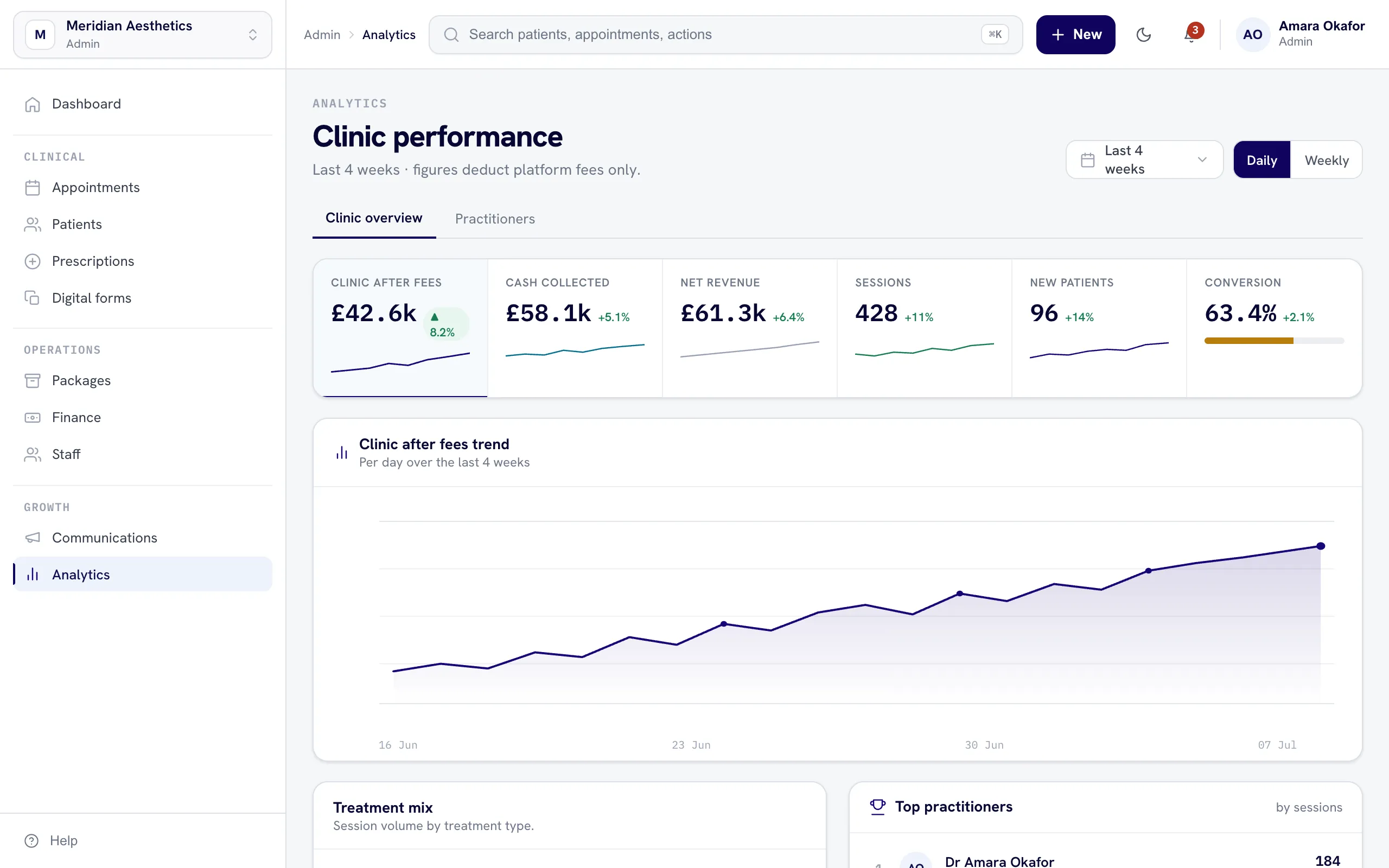
Task: Click the Staff people icon
Action: pos(33,454)
